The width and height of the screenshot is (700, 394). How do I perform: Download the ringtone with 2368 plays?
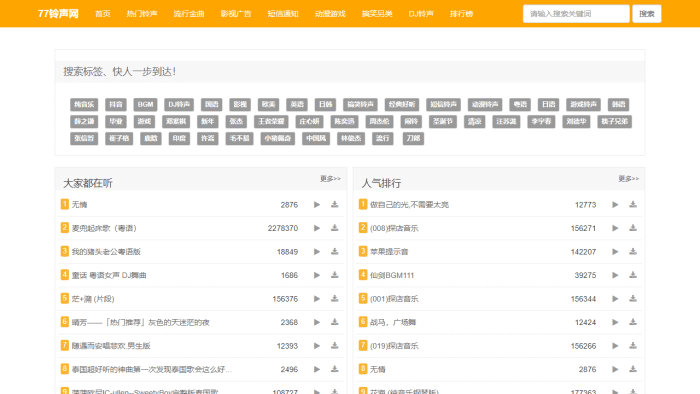click(334, 323)
